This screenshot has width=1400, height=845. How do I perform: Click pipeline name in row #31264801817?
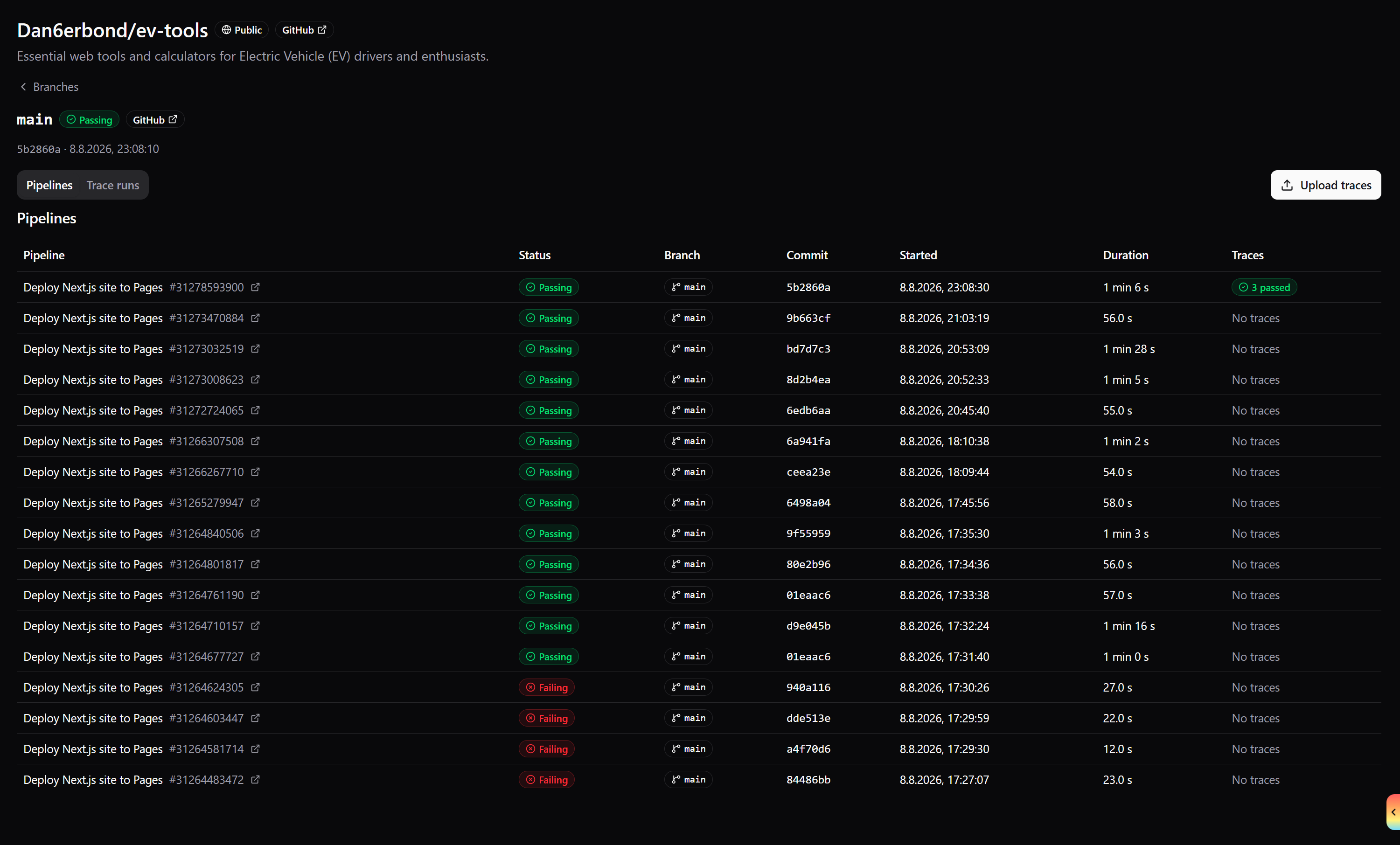[x=93, y=564]
